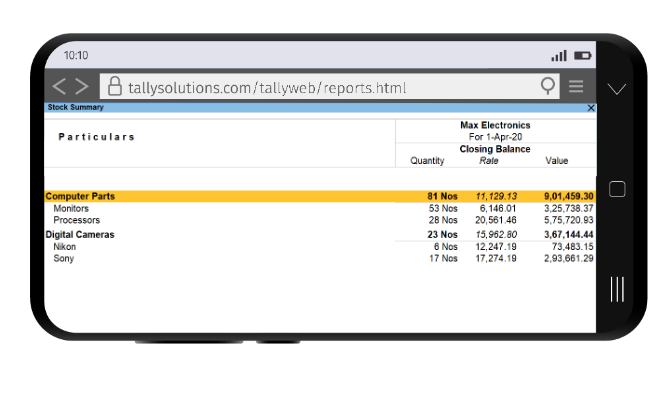Tap the phone's recent apps bars button
This screenshot has width=671, height=398.
point(617,289)
